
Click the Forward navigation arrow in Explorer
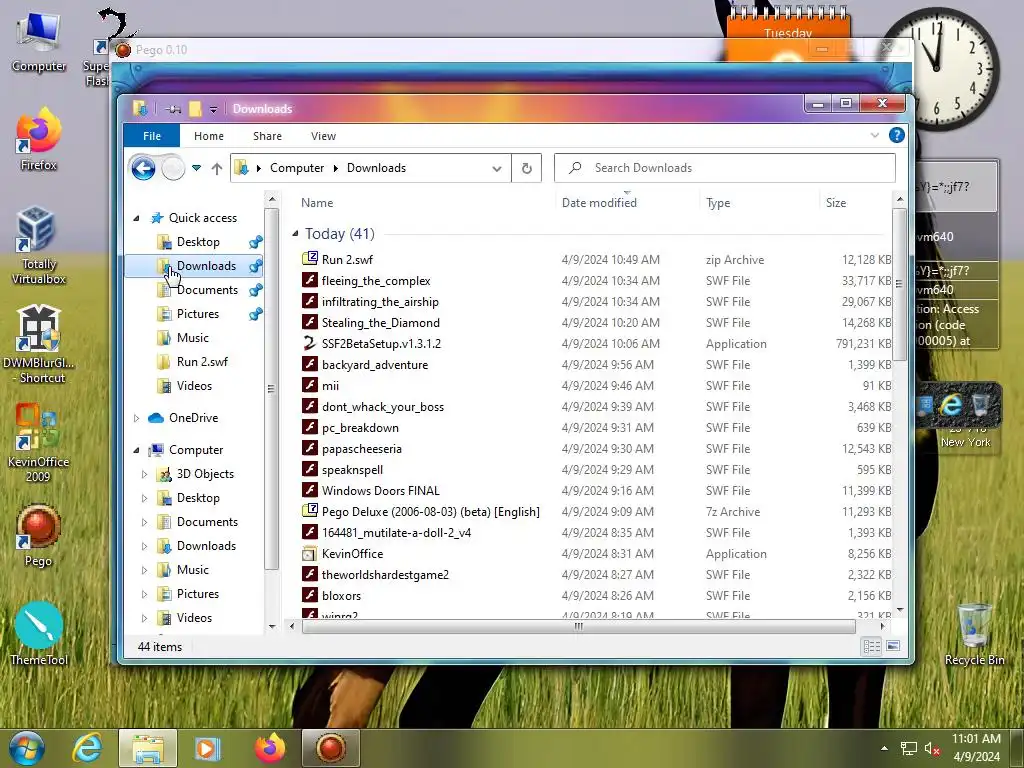coord(173,168)
